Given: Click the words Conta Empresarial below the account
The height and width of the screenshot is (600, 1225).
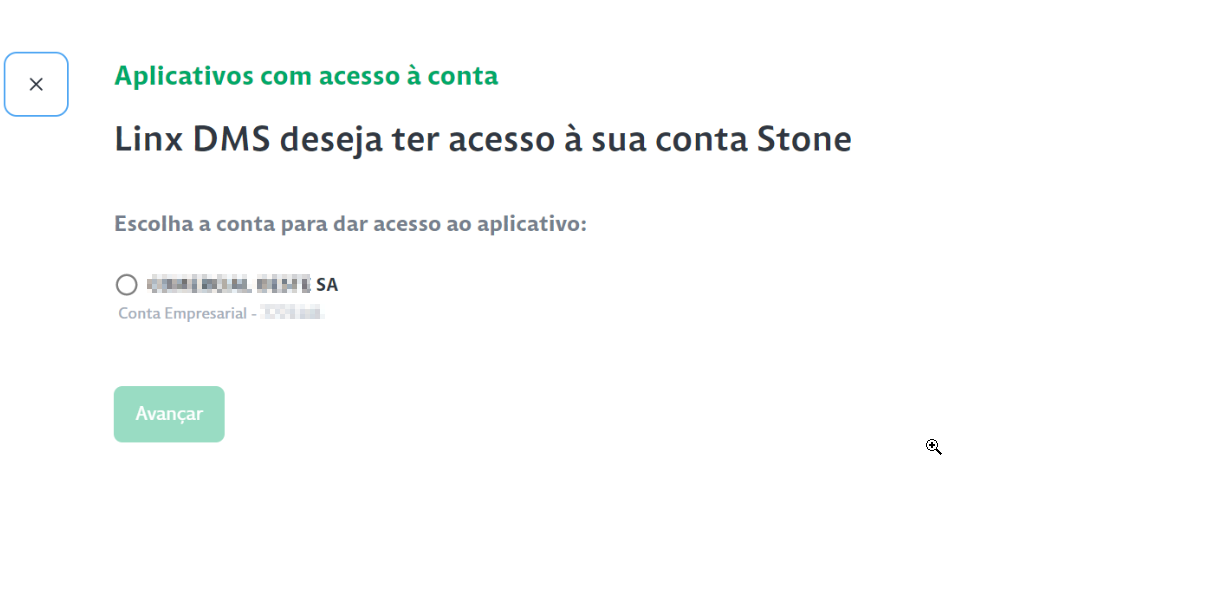Looking at the screenshot, I should tap(182, 314).
